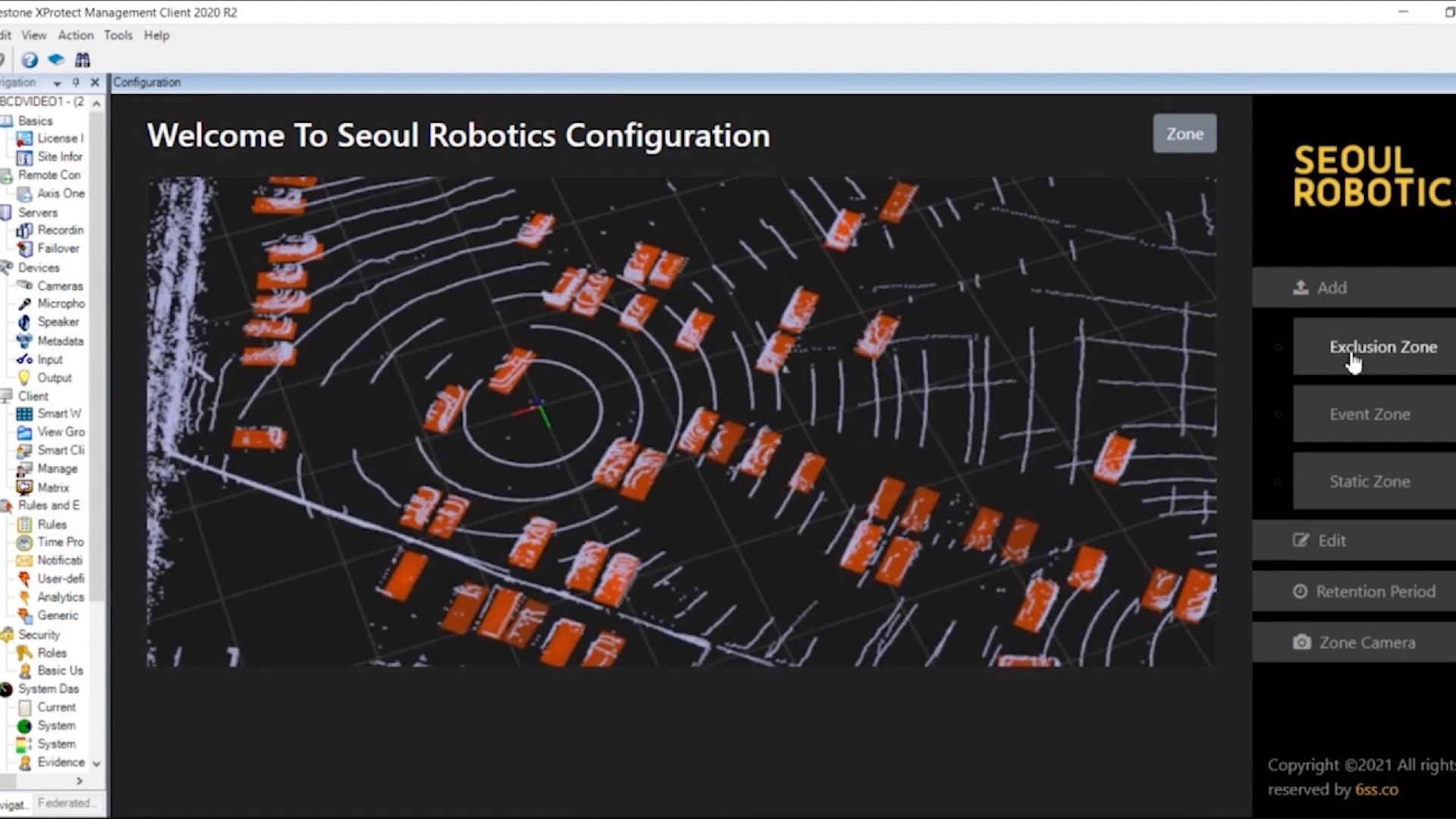Open the Action menu

(x=76, y=36)
